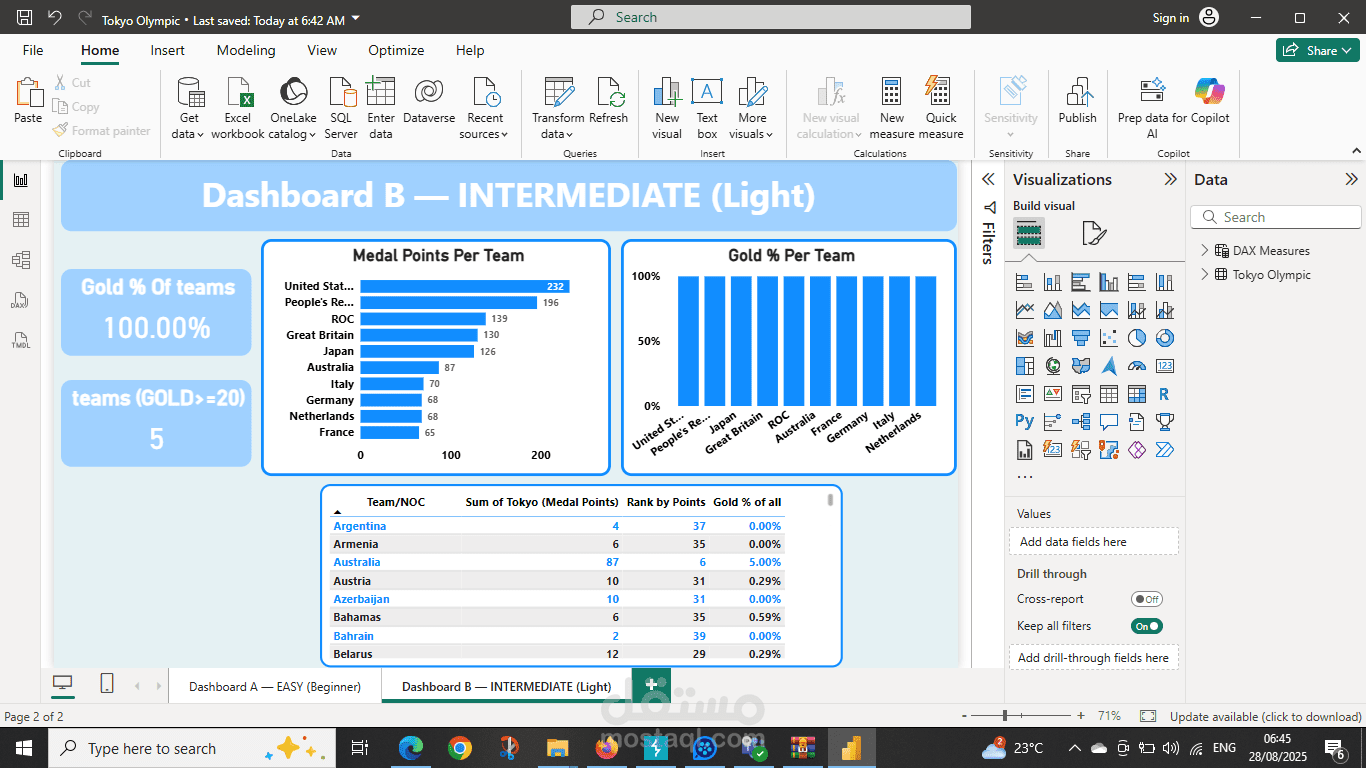Viewport: 1366px width, 768px height.
Task: Select the stacked bar chart visual
Action: pyautogui.click(x=1024, y=282)
